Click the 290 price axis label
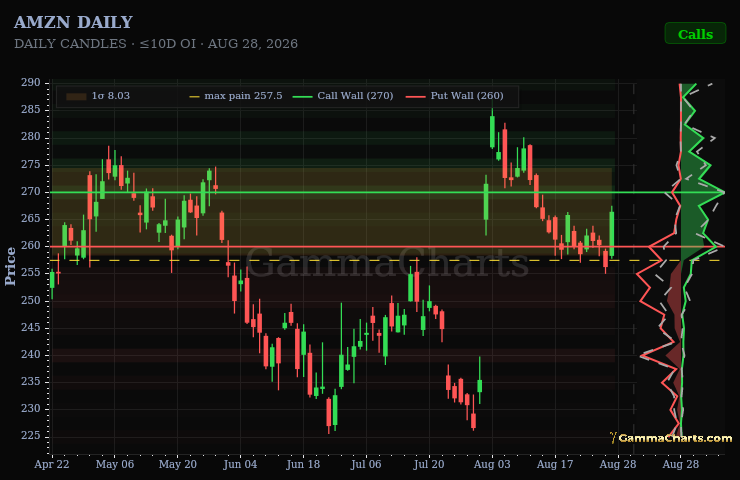The image size is (740, 480). [x=31, y=83]
